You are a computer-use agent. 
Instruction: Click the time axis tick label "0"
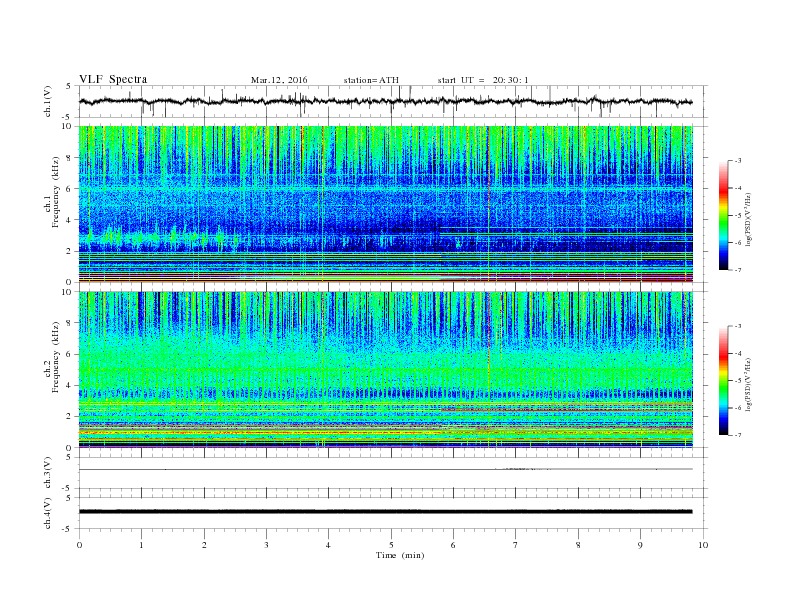tap(79, 545)
